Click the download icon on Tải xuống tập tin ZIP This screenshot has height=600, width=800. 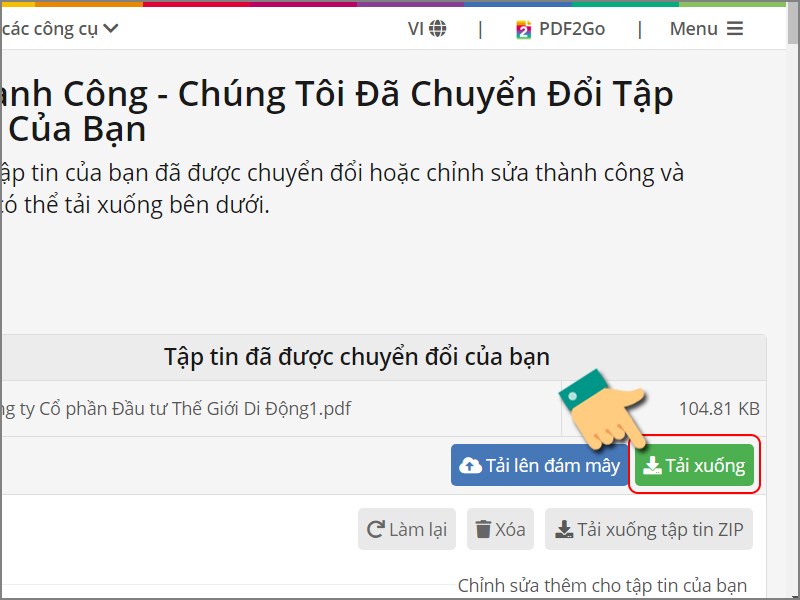[x=563, y=529]
